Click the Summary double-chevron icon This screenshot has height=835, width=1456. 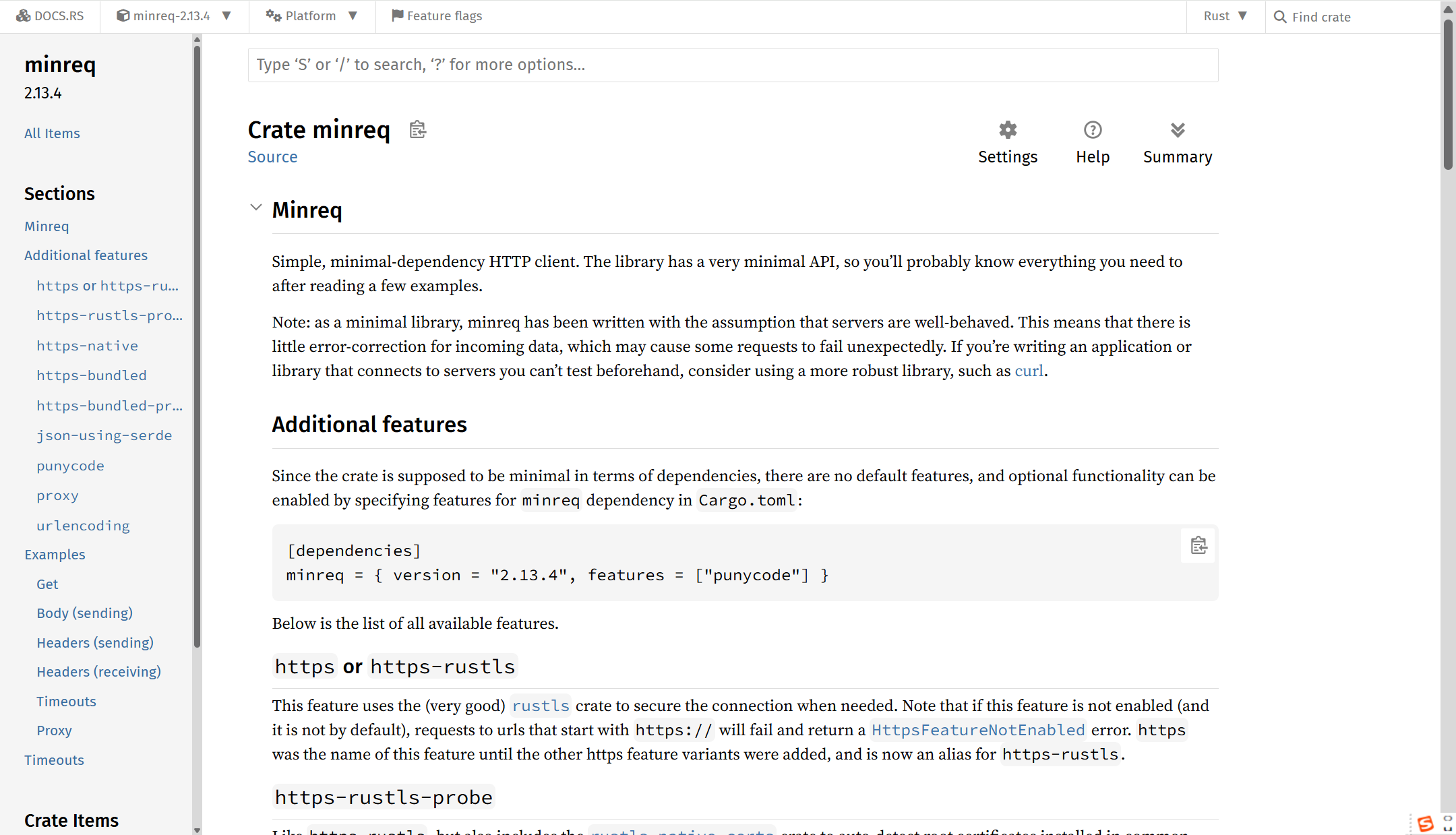pyautogui.click(x=1178, y=129)
